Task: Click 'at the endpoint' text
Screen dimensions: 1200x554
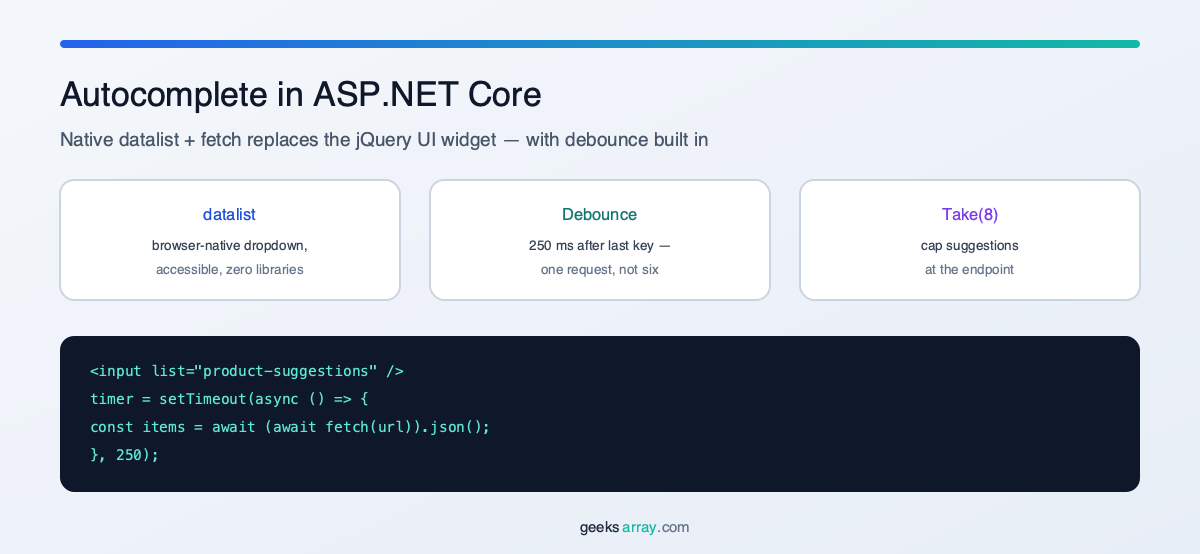Action: click(969, 269)
